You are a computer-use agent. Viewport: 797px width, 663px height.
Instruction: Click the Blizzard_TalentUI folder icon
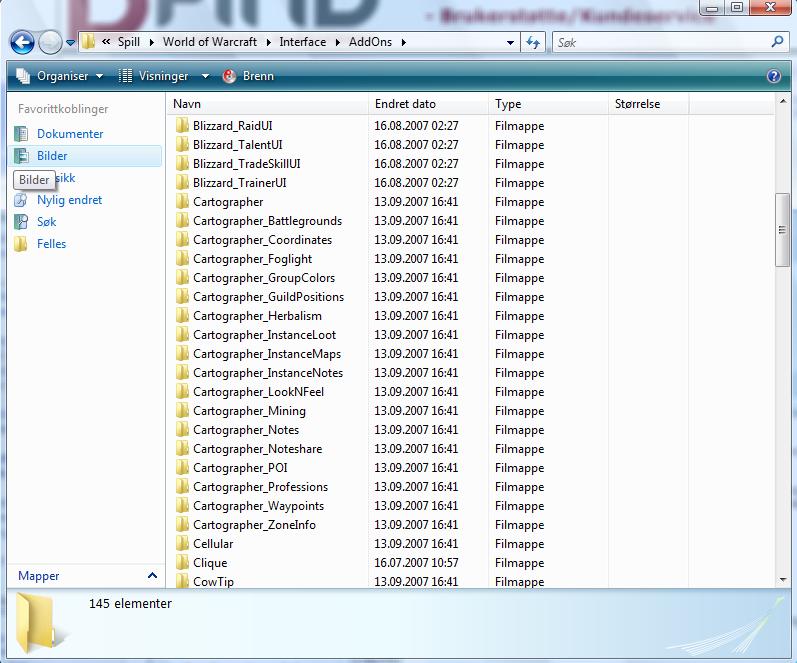tap(182, 145)
